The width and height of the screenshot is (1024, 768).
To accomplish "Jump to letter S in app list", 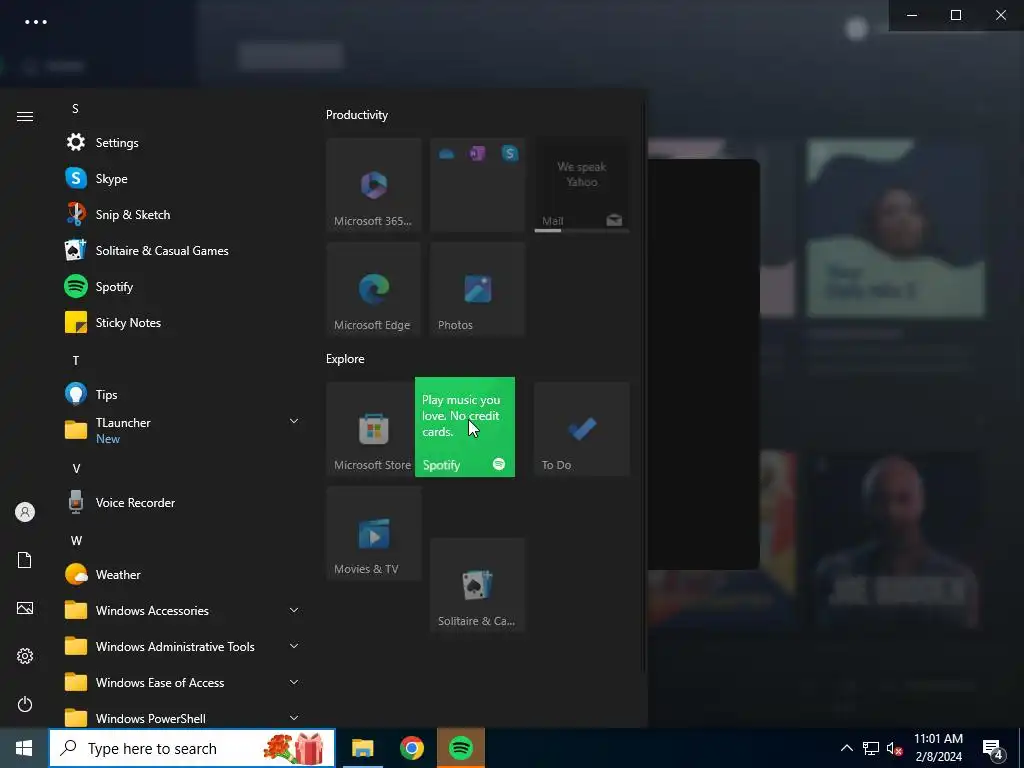I will click(x=75, y=108).
